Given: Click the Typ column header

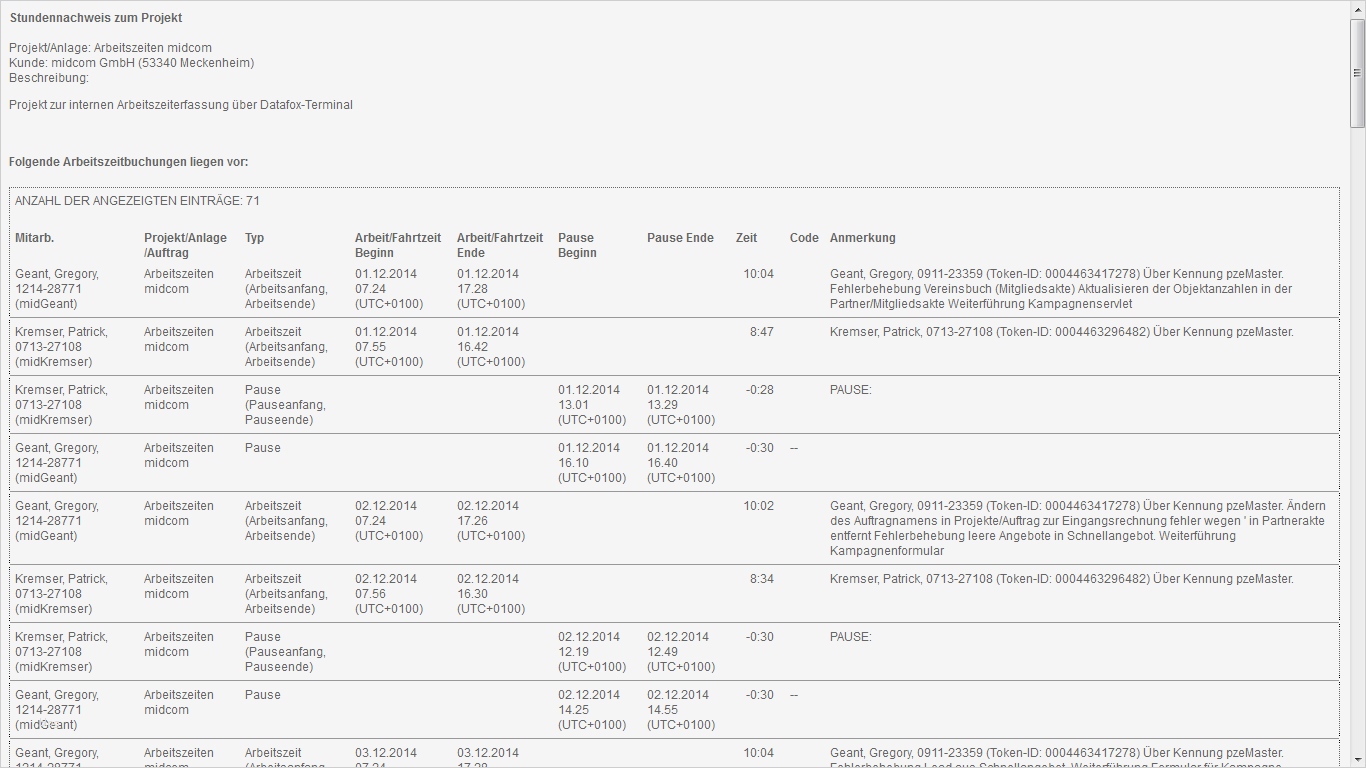Looking at the screenshot, I should click(x=255, y=238).
